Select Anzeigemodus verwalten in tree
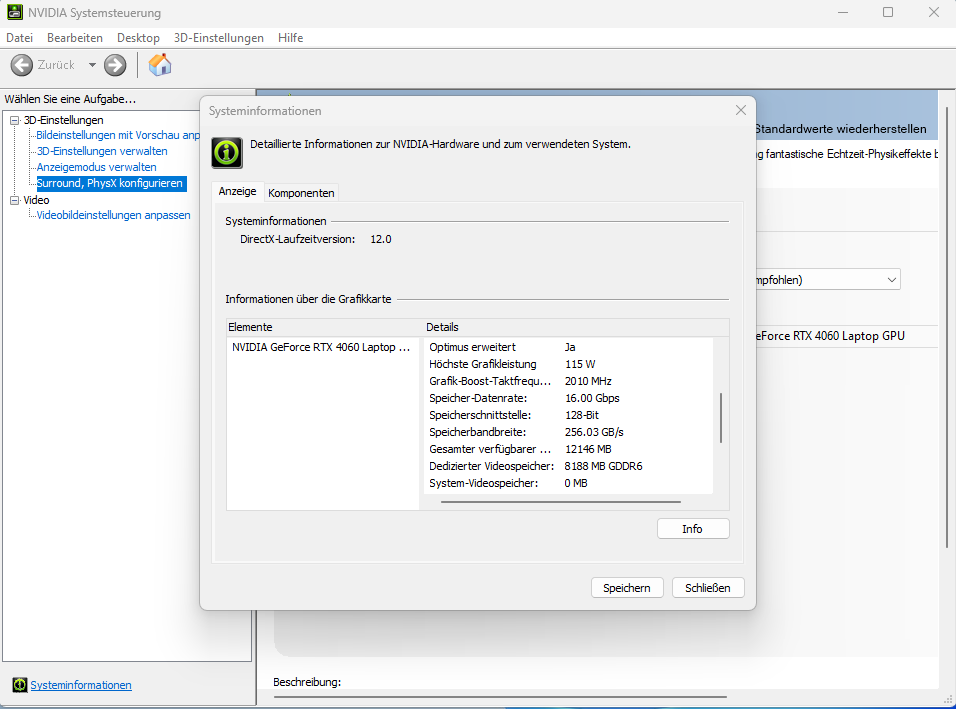 [96, 167]
